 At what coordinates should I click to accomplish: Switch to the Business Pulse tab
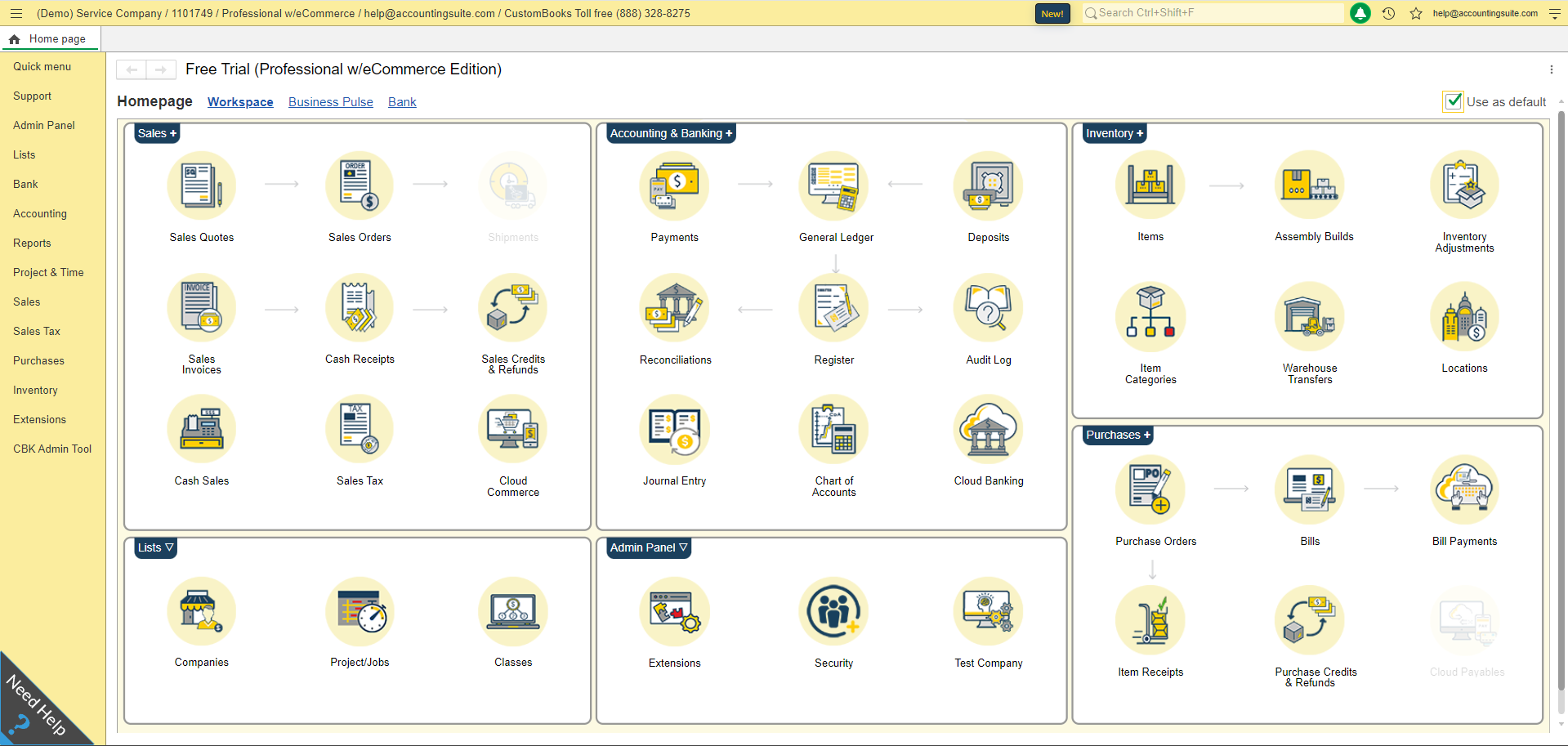(x=331, y=102)
